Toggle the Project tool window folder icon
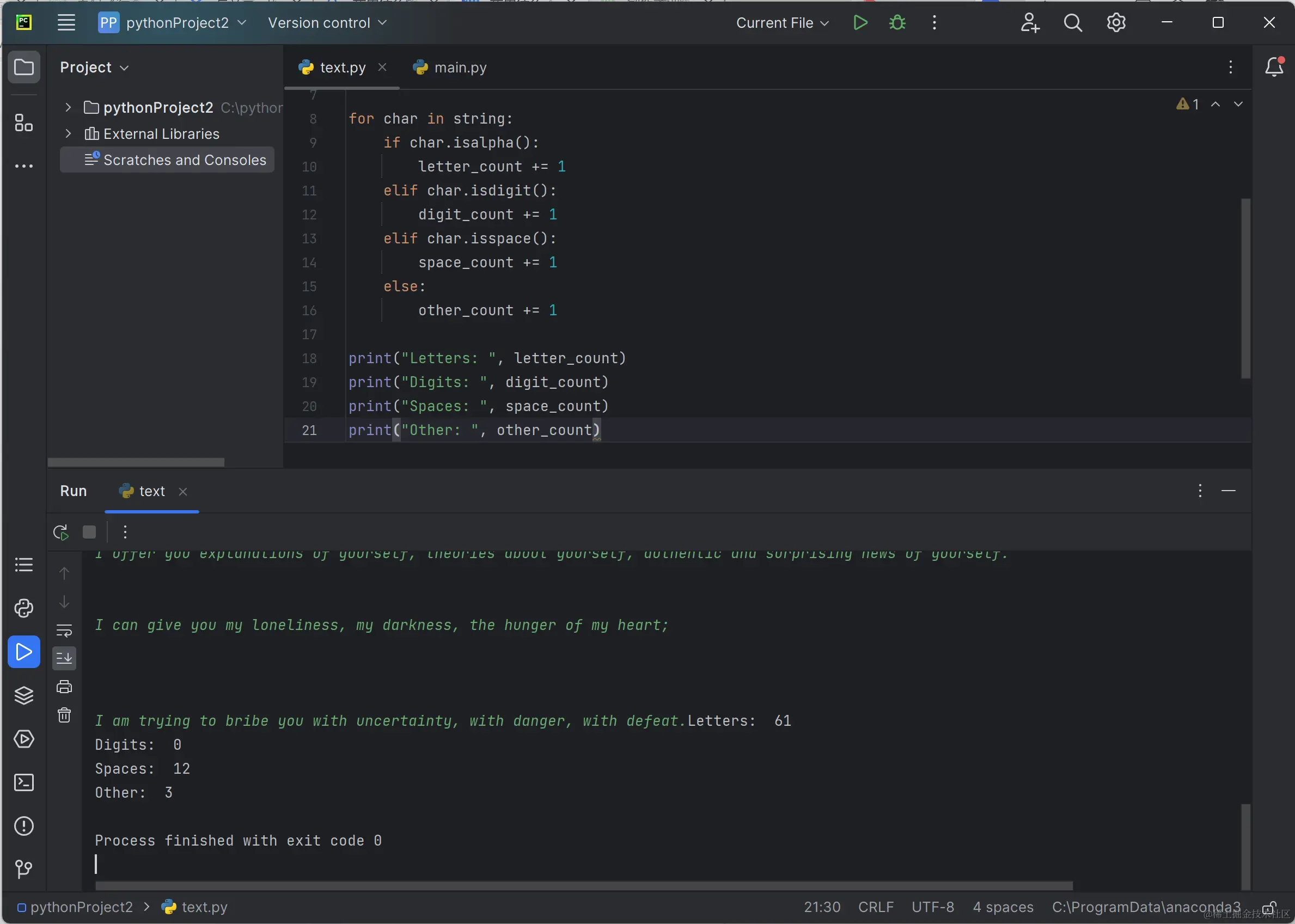1295x924 pixels. [x=23, y=67]
